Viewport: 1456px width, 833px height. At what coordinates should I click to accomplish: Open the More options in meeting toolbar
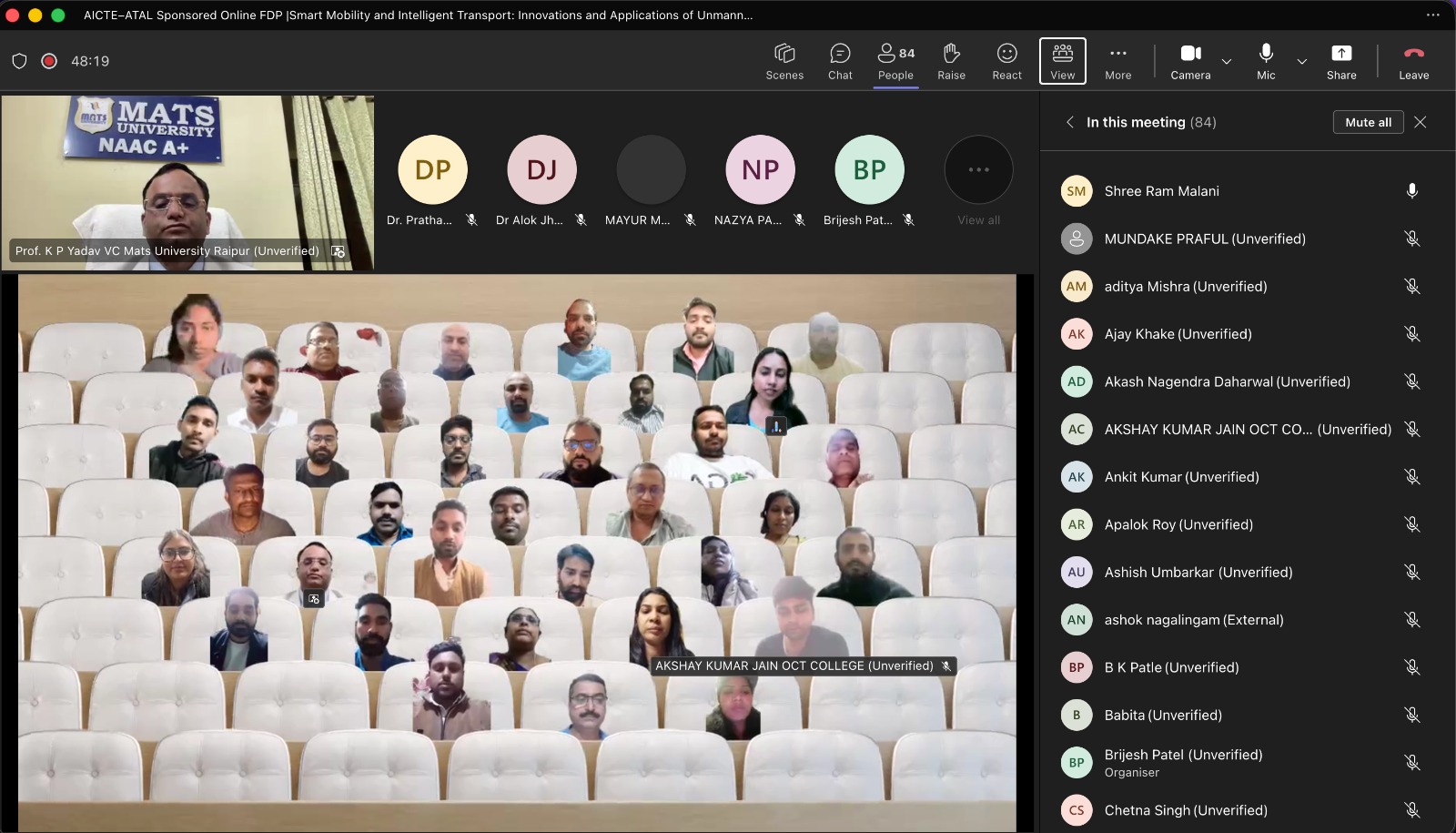click(x=1117, y=61)
